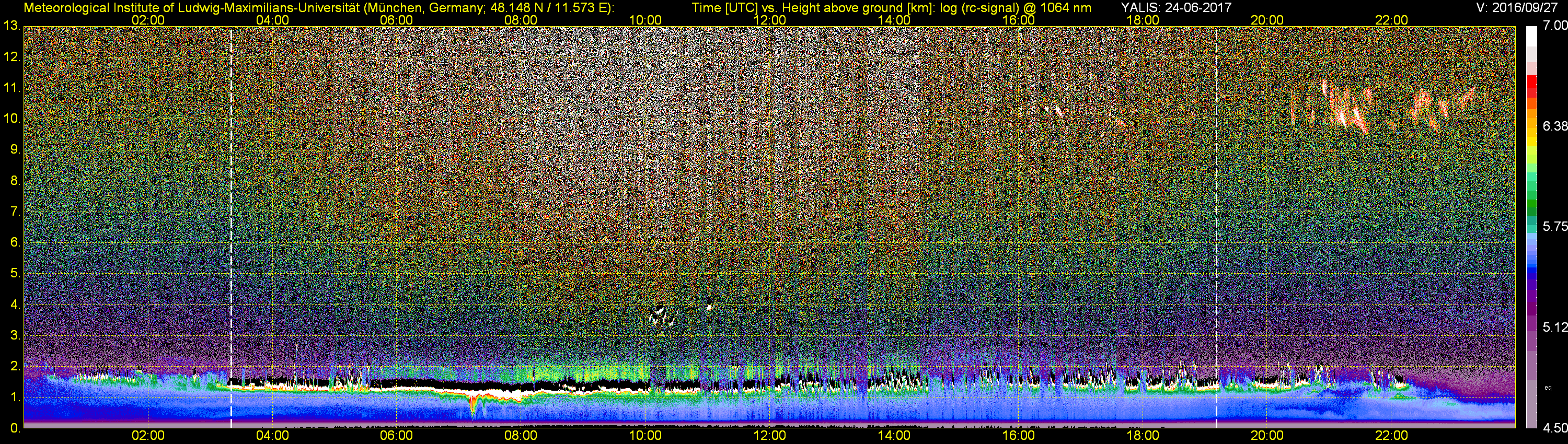Click the 02:00 label on the top axis
Screen dimensions: 1568x444
tap(148, 19)
